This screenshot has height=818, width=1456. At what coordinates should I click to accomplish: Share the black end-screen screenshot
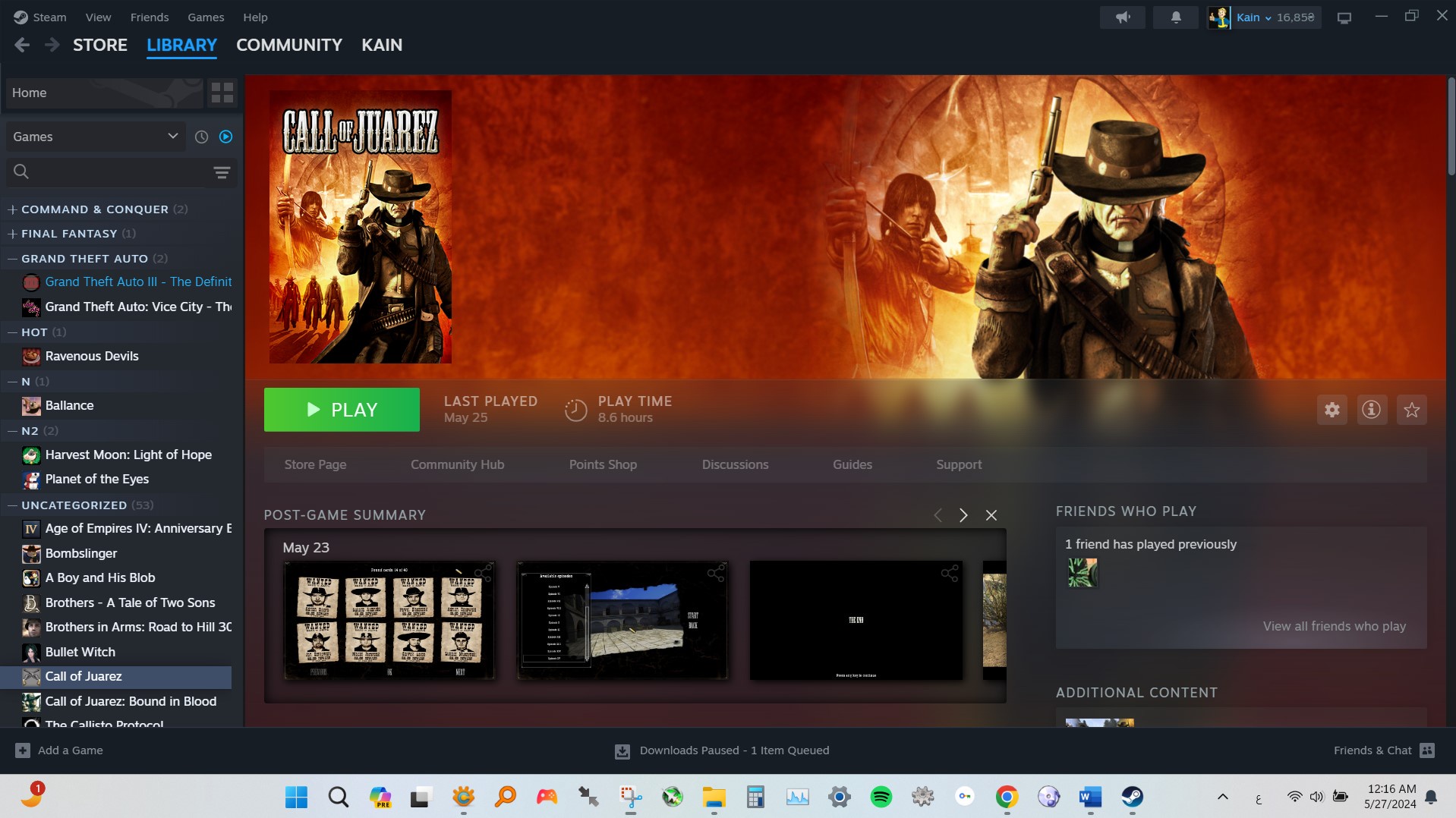click(x=949, y=573)
